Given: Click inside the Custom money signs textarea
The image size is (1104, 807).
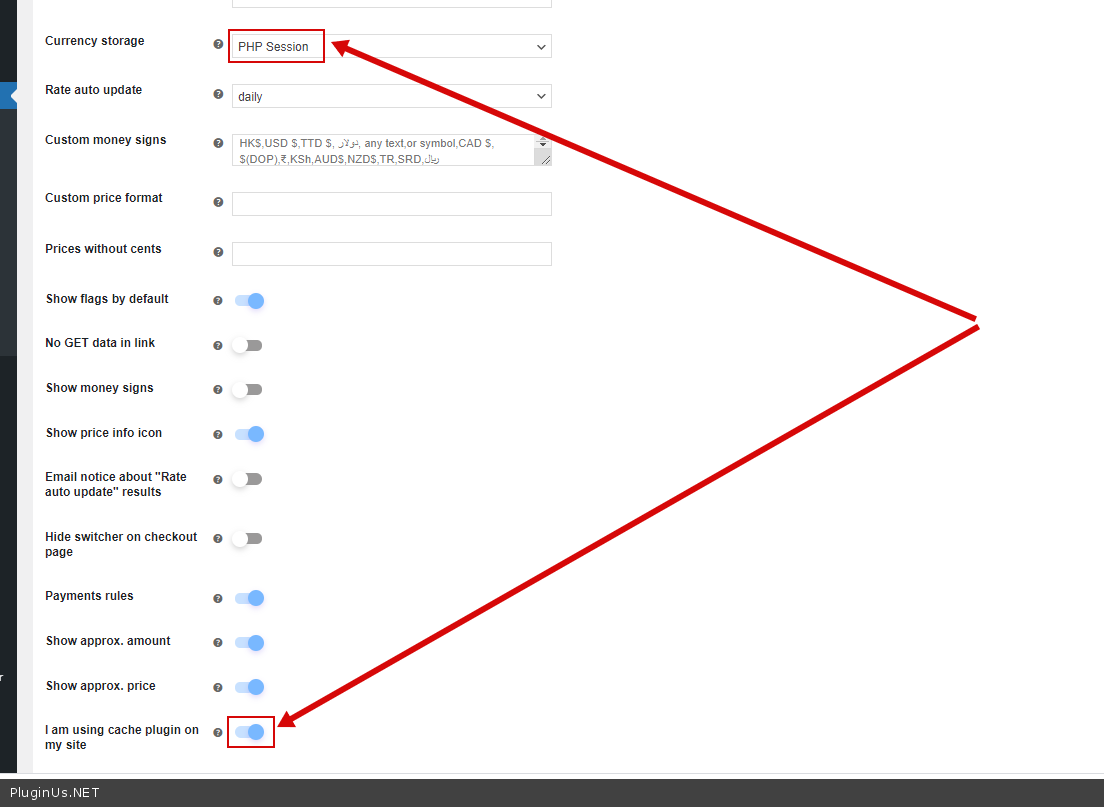Looking at the screenshot, I should click(x=385, y=150).
